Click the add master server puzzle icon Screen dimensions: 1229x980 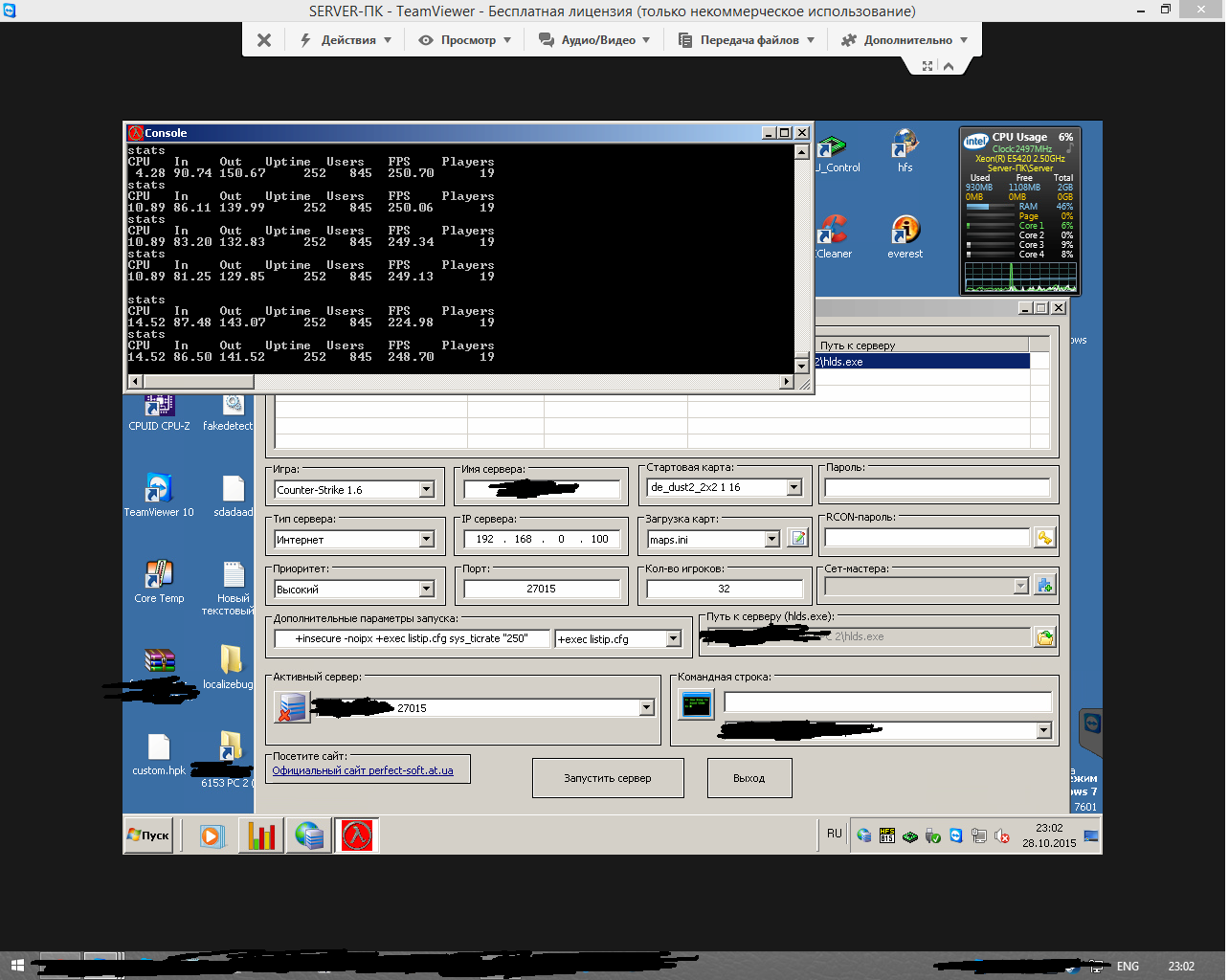(1044, 585)
